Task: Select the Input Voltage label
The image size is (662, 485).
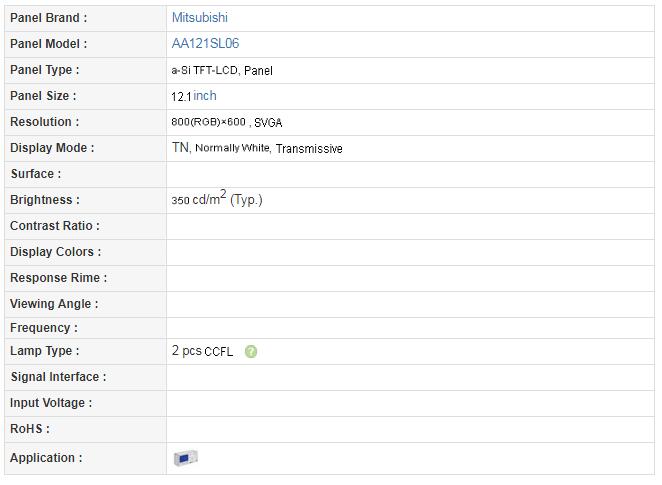Action: 51,403
